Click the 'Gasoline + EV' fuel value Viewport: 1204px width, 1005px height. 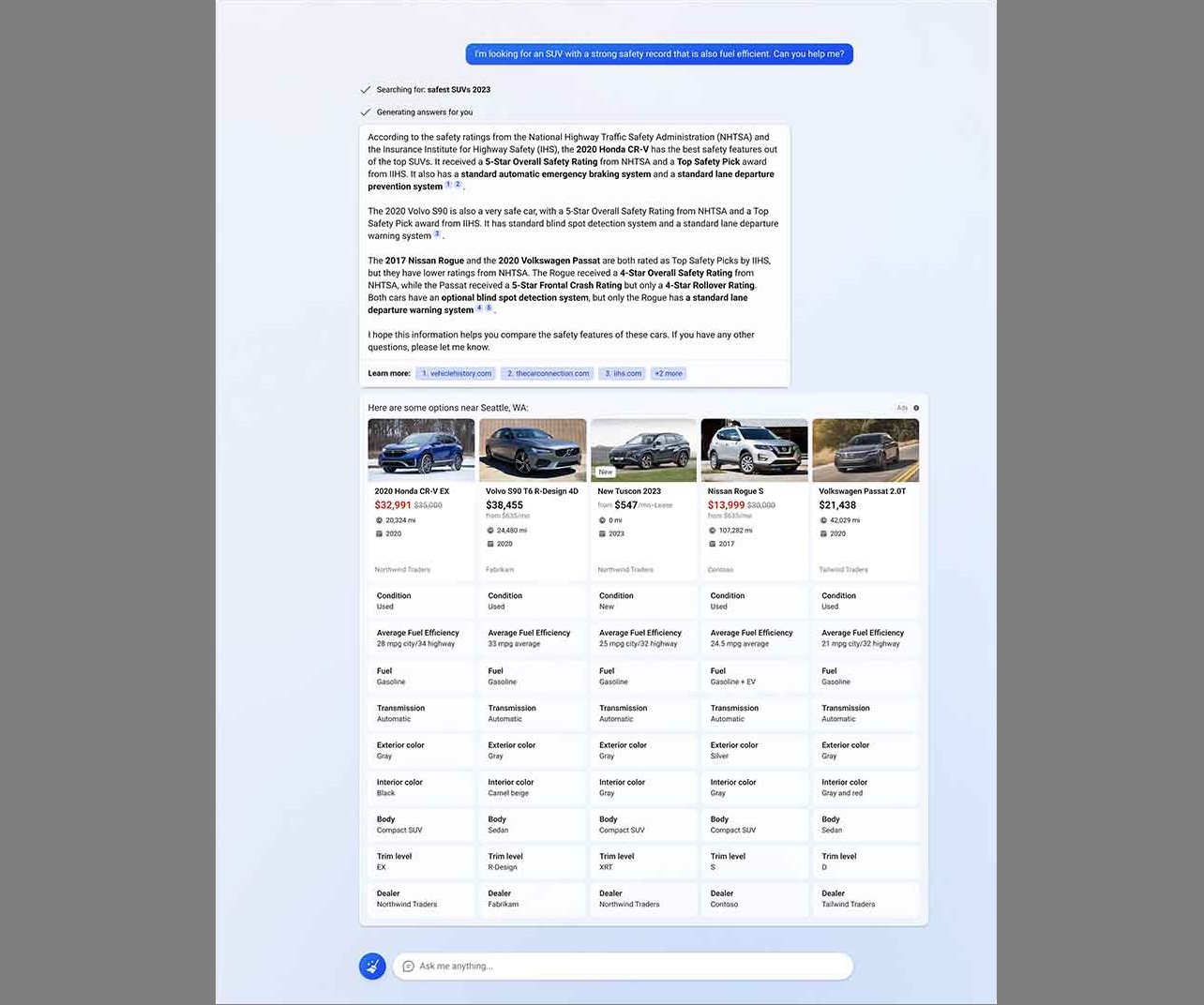click(733, 682)
